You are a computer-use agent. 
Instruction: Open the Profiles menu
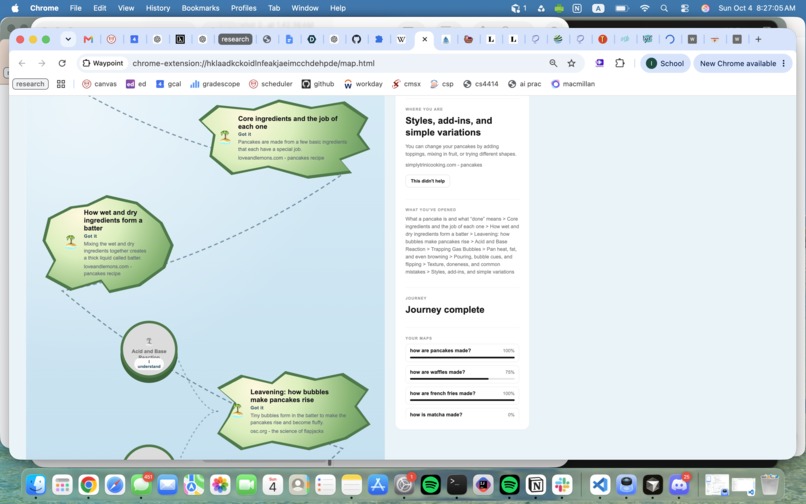pos(244,8)
